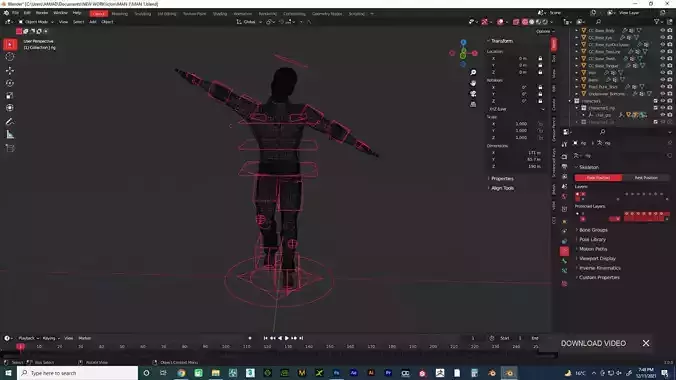Click the blue Z axis gizmo ball

click(x=463, y=42)
